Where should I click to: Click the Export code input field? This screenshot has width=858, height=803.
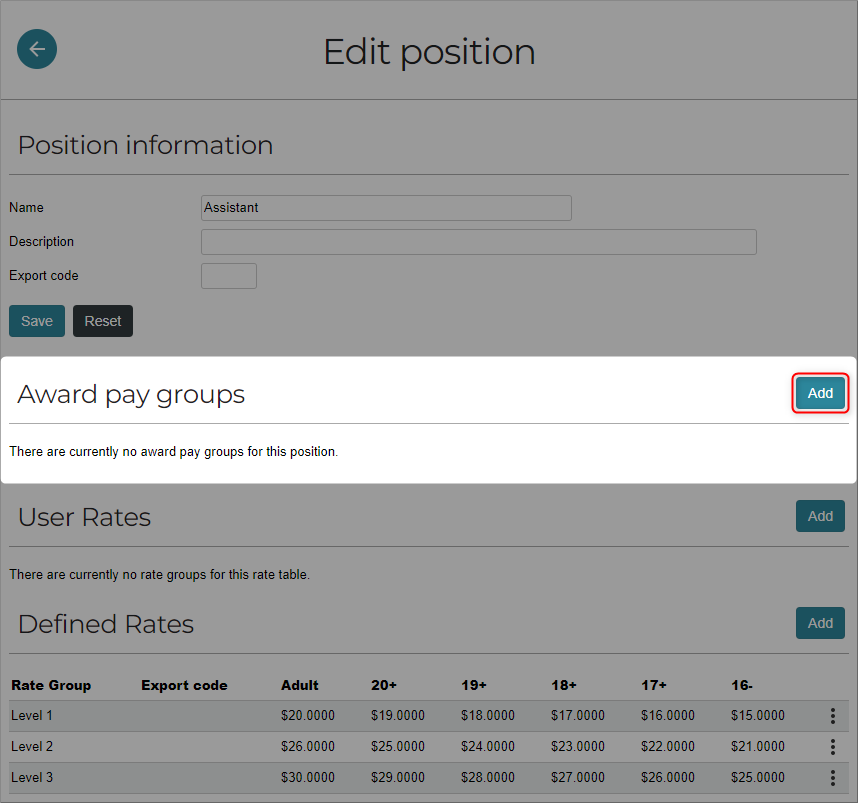[x=229, y=276]
